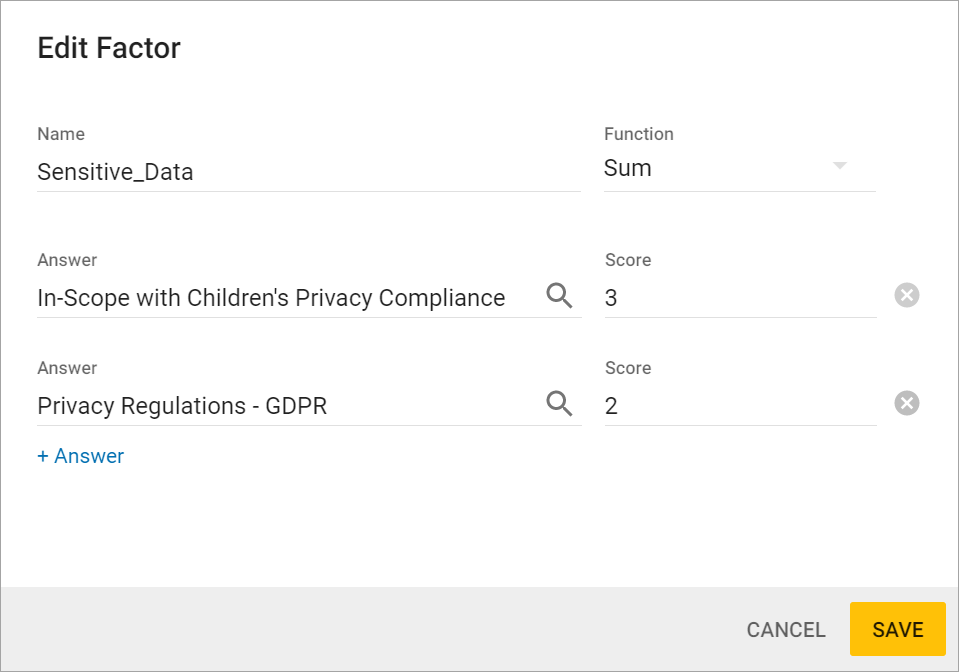Viewport: 959px width, 672px height.
Task: Expand the Function dropdown arrow
Action: (x=840, y=166)
